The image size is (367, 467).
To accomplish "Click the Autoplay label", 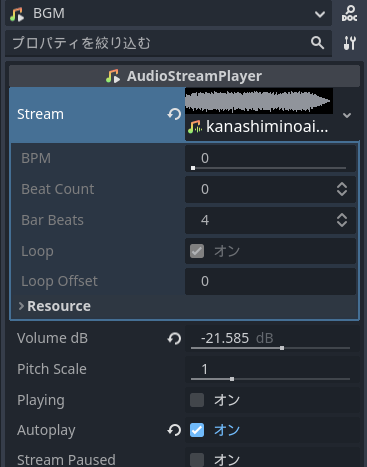I will coord(46,430).
